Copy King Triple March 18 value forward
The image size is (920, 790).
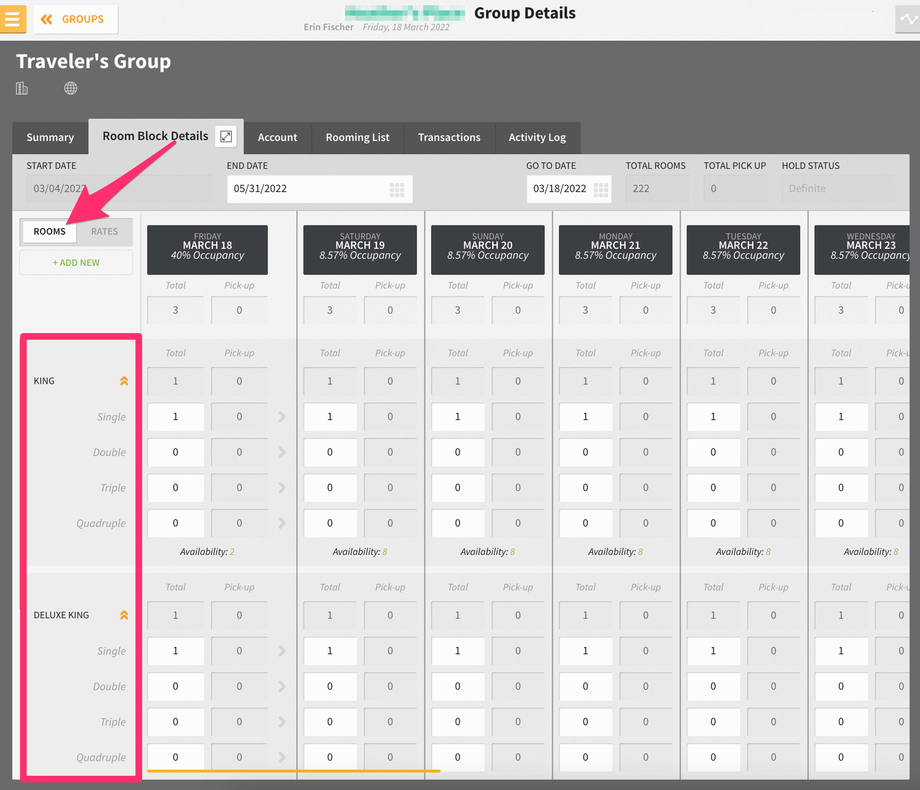click(x=282, y=488)
